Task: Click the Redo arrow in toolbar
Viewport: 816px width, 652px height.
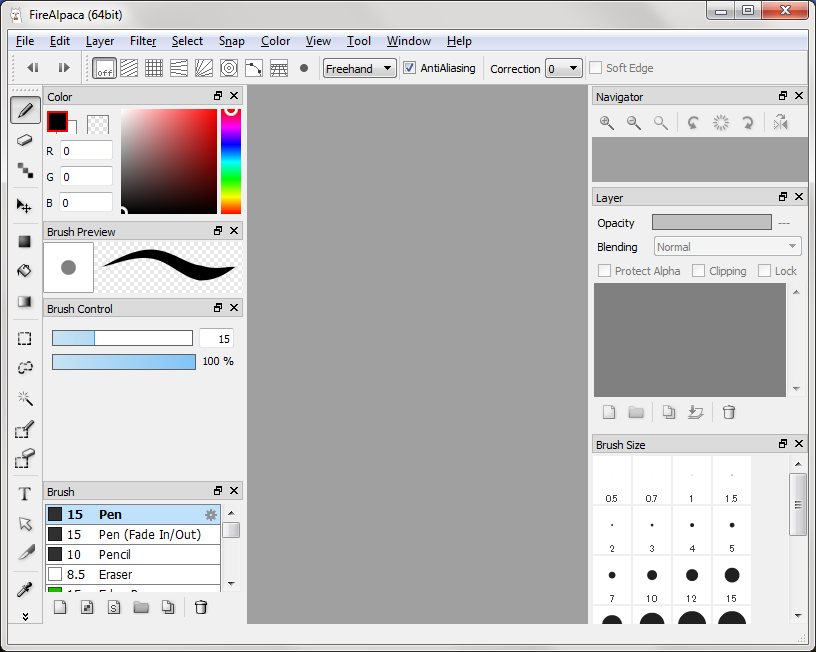Action: tap(64, 68)
